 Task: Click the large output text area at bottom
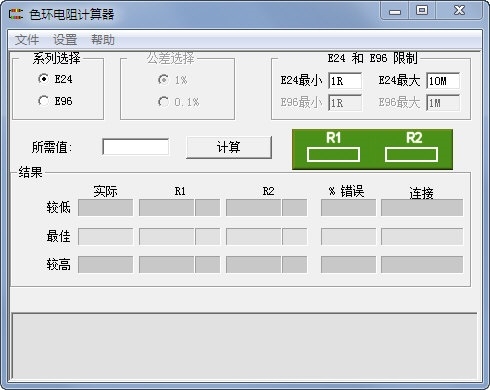click(x=244, y=345)
